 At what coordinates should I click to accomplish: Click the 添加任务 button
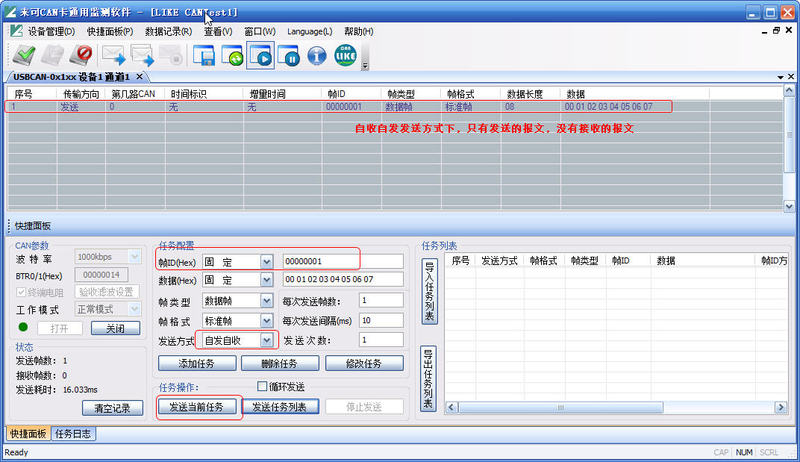tap(197, 364)
